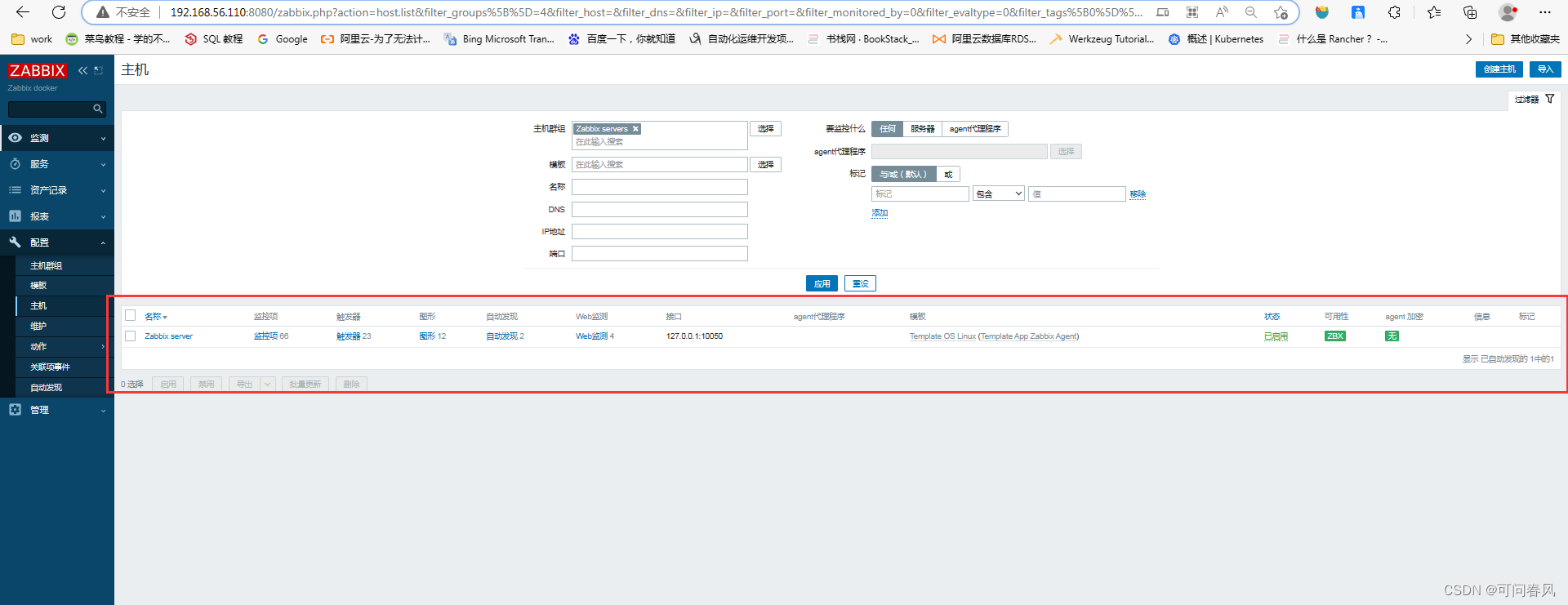Open the 包含 tag operator dropdown

coord(999,194)
